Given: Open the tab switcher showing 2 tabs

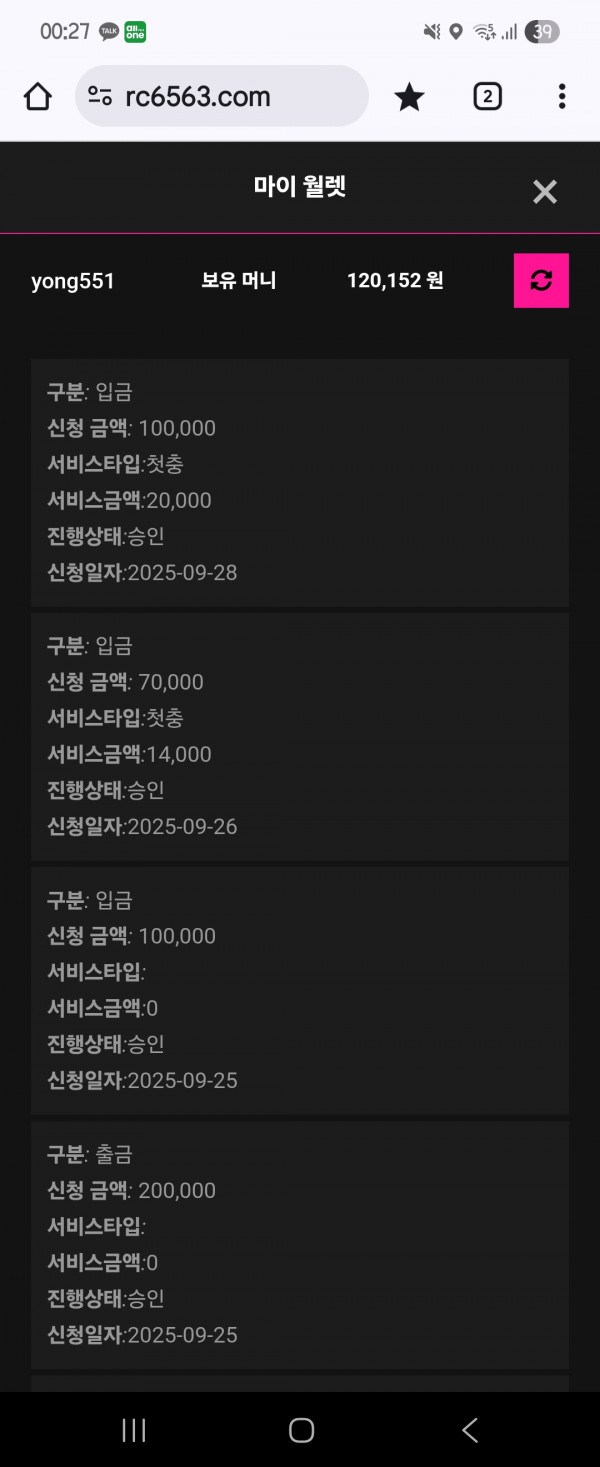Looking at the screenshot, I should click(487, 96).
